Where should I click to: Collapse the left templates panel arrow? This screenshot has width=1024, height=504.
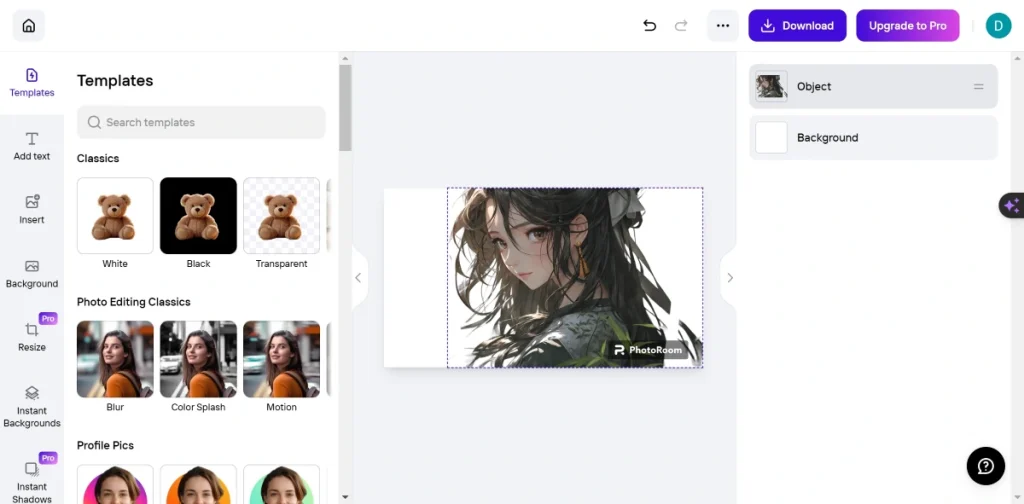point(359,277)
